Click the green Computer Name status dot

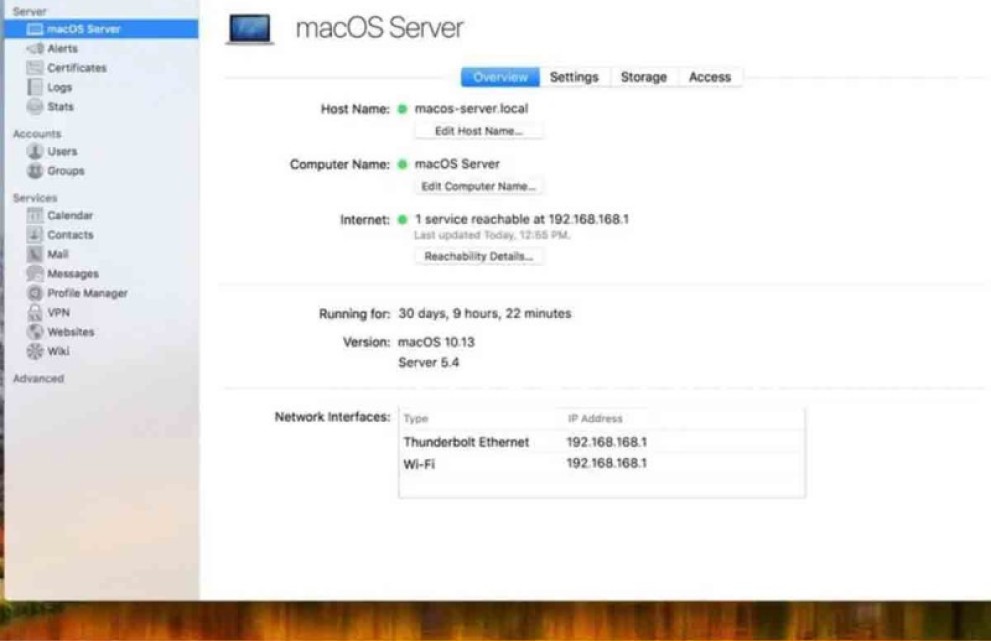coord(402,164)
